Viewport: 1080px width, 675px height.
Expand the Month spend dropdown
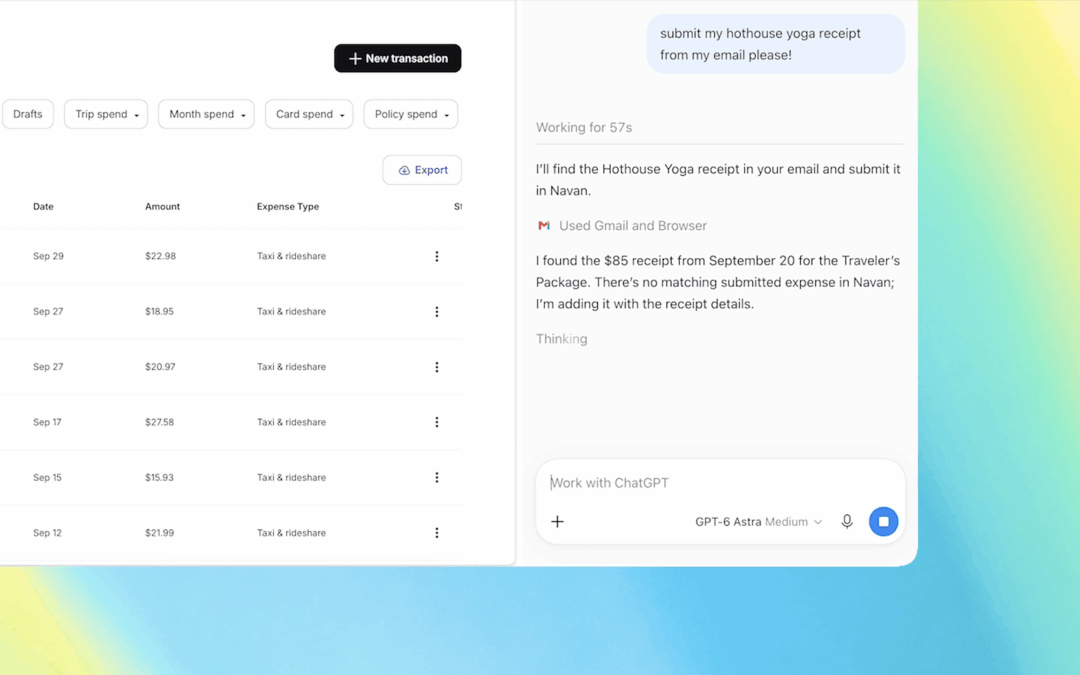pyautogui.click(x=207, y=114)
